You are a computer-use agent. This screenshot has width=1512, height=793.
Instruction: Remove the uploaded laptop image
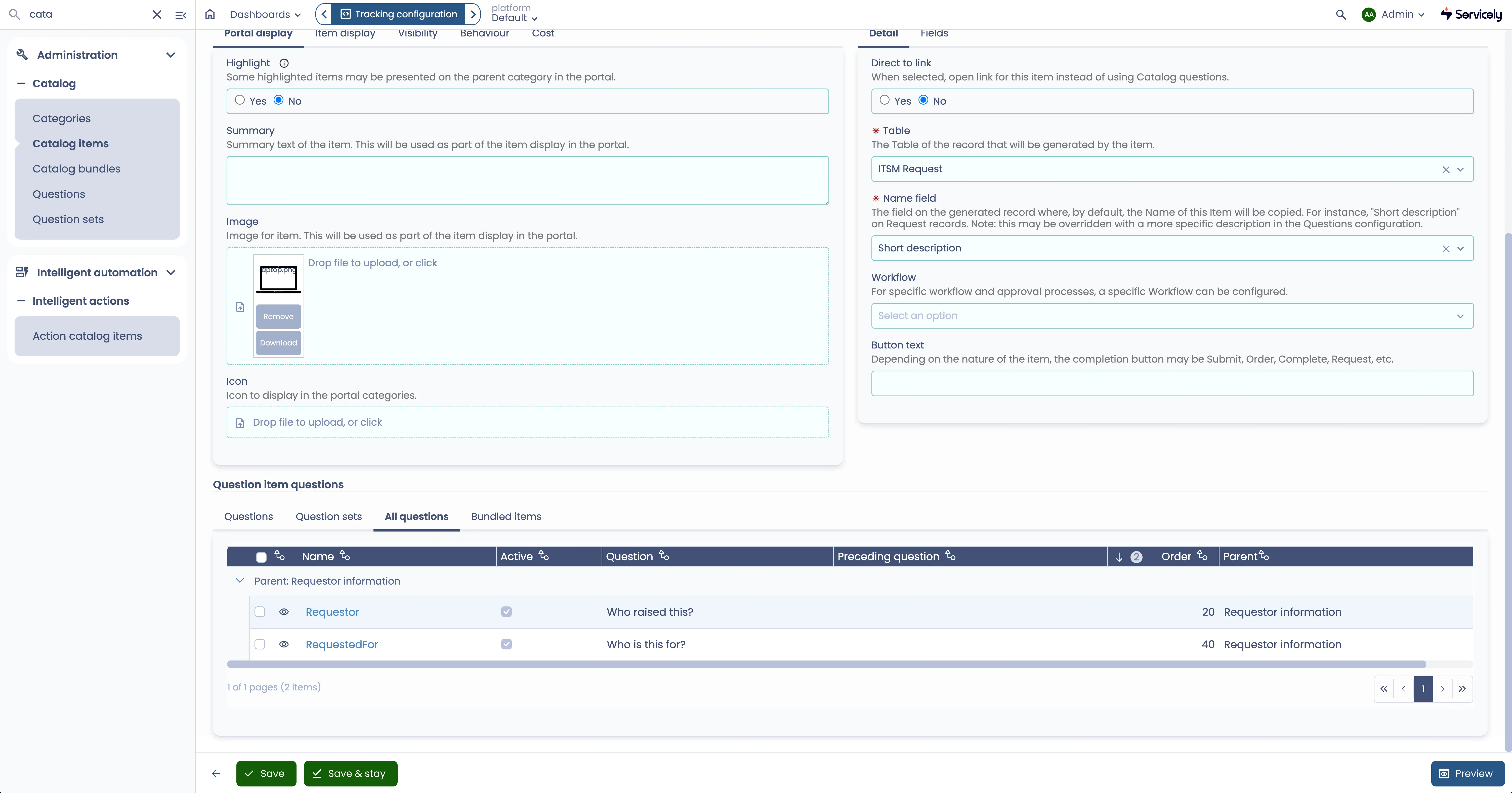tap(278, 316)
